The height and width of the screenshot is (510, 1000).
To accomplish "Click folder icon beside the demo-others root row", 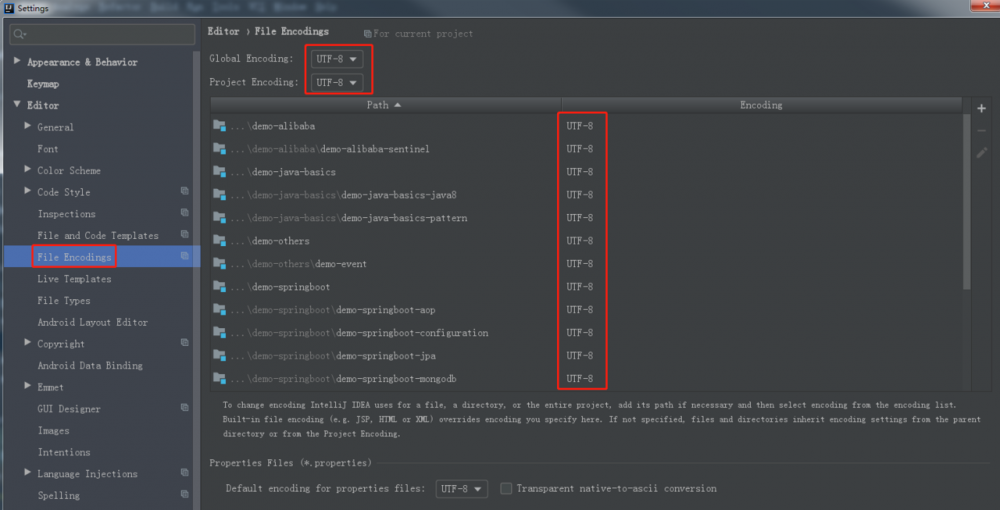I will (219, 240).
